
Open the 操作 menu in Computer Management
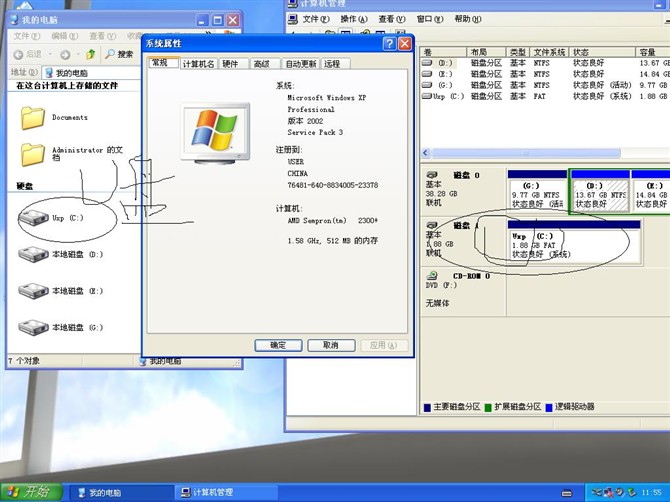[353, 19]
